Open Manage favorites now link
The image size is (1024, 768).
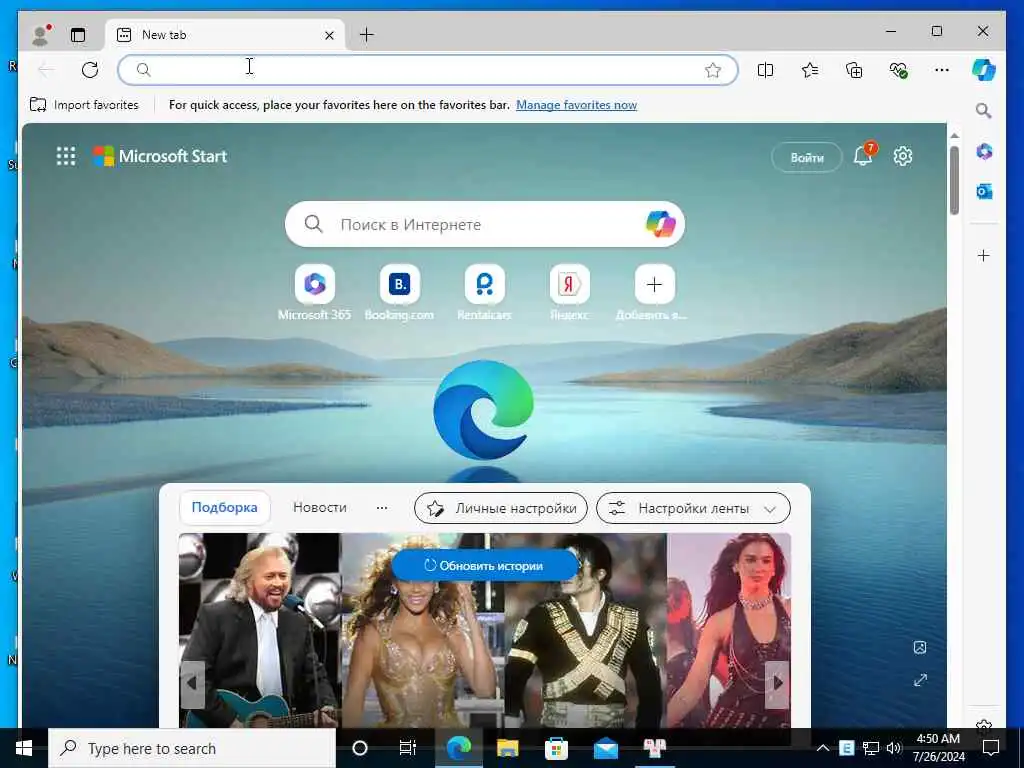tap(576, 104)
